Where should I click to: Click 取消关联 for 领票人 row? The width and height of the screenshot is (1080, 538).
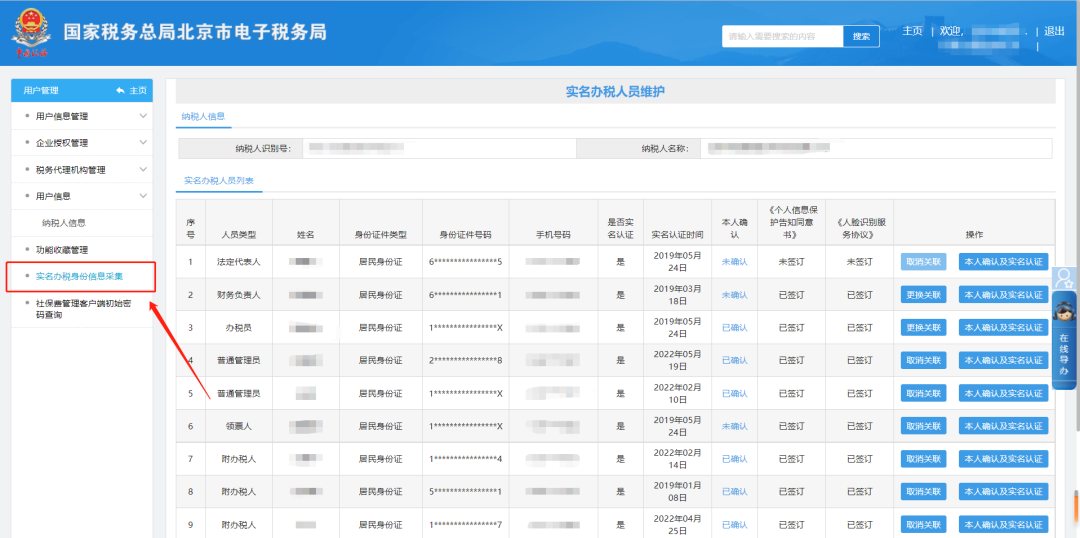pyautogui.click(x=924, y=426)
